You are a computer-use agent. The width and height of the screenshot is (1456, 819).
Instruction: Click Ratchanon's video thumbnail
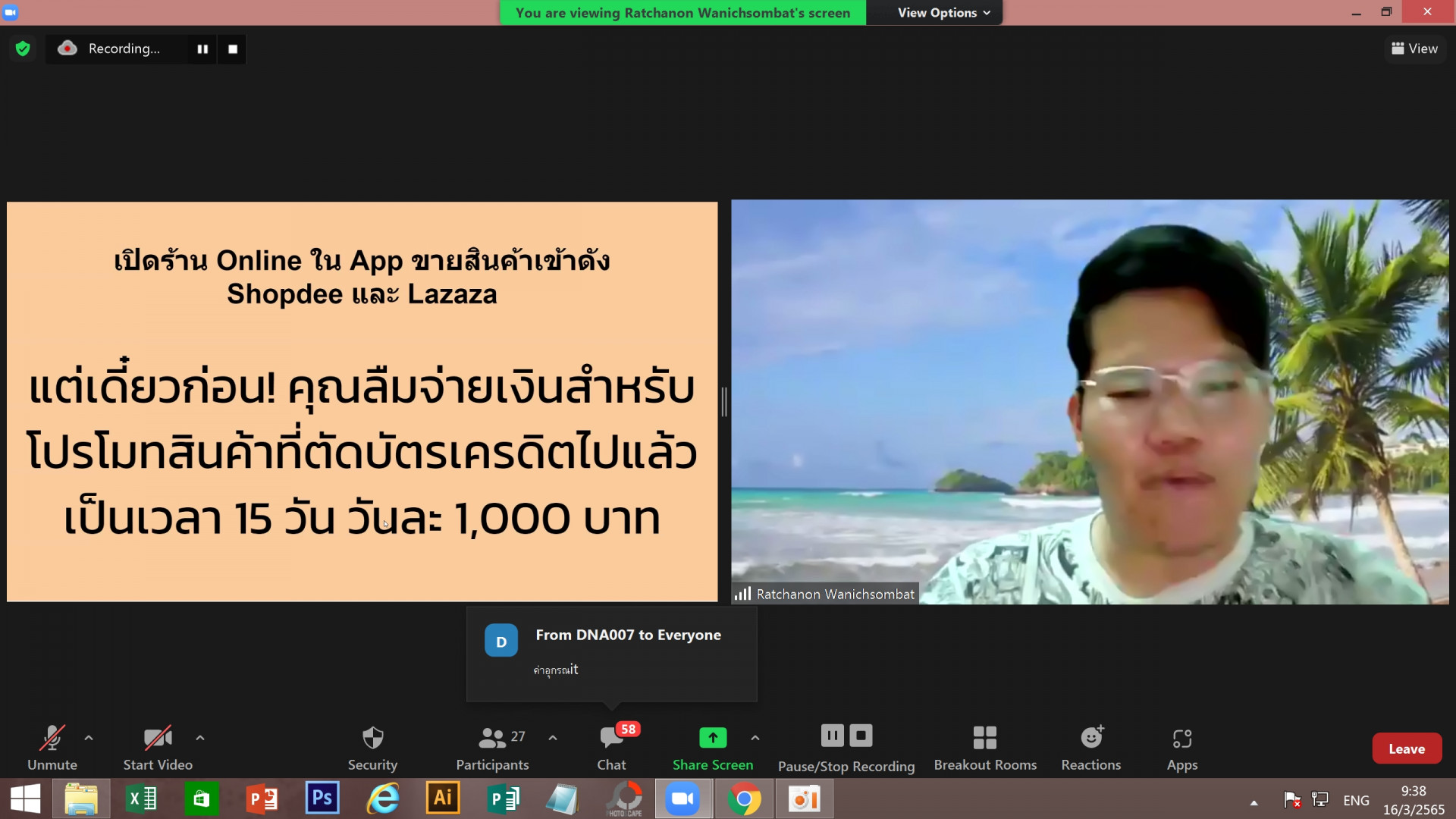(x=1090, y=402)
